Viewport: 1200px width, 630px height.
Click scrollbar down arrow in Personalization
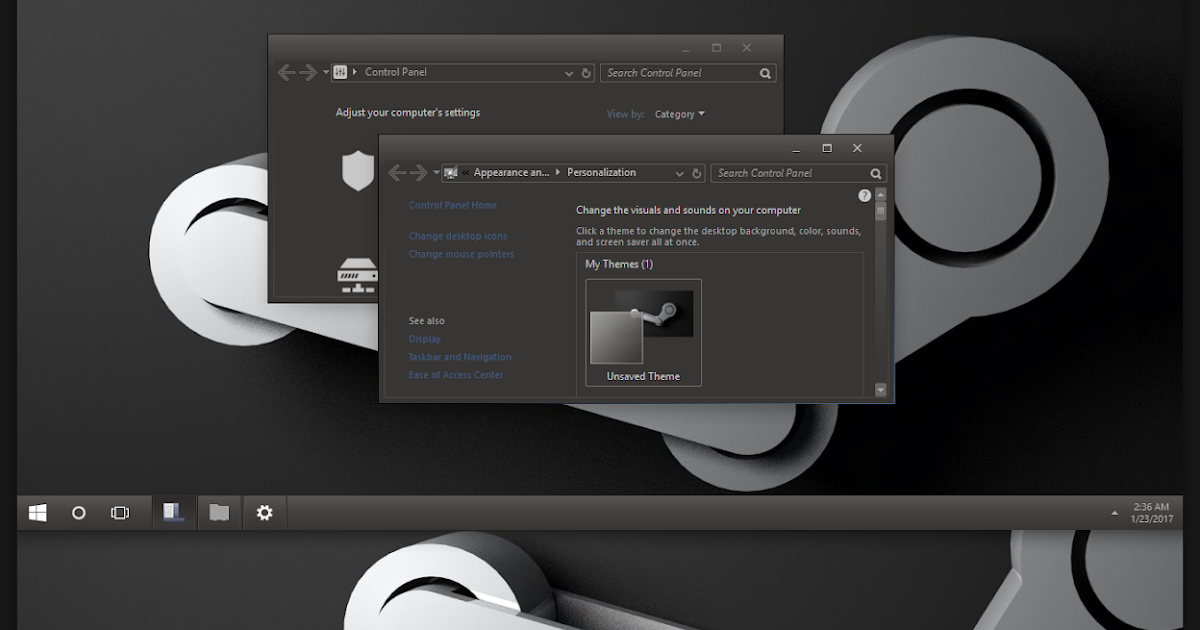point(881,390)
